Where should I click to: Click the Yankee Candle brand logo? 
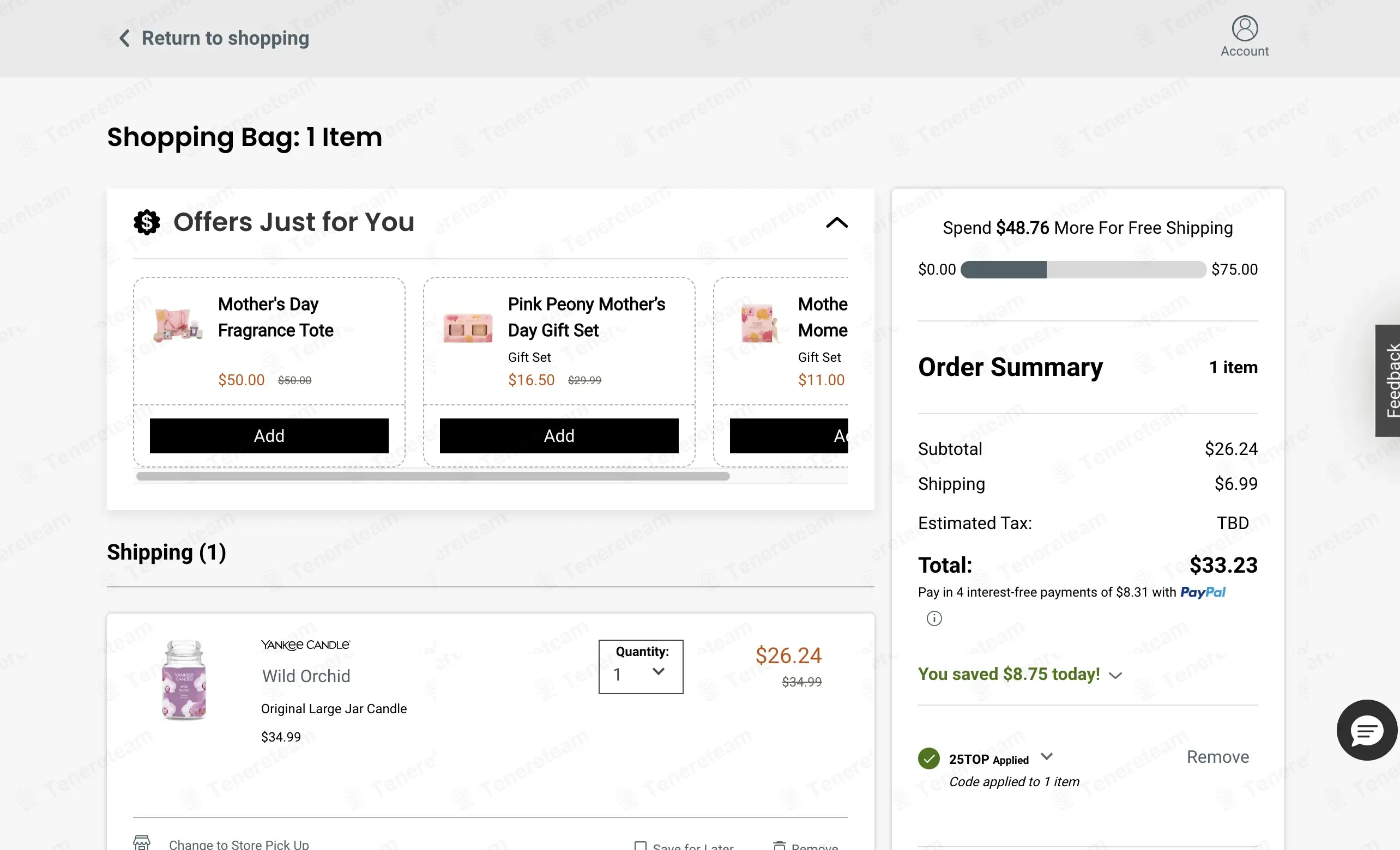click(305, 645)
